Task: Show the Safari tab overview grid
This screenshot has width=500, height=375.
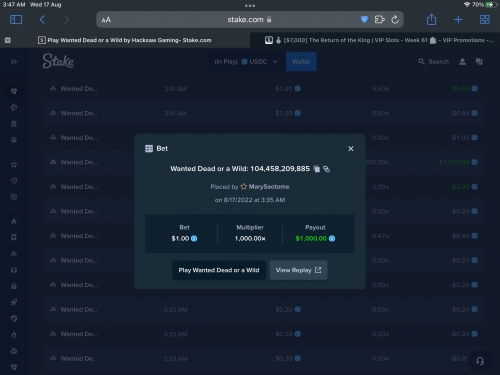Action: click(x=485, y=20)
